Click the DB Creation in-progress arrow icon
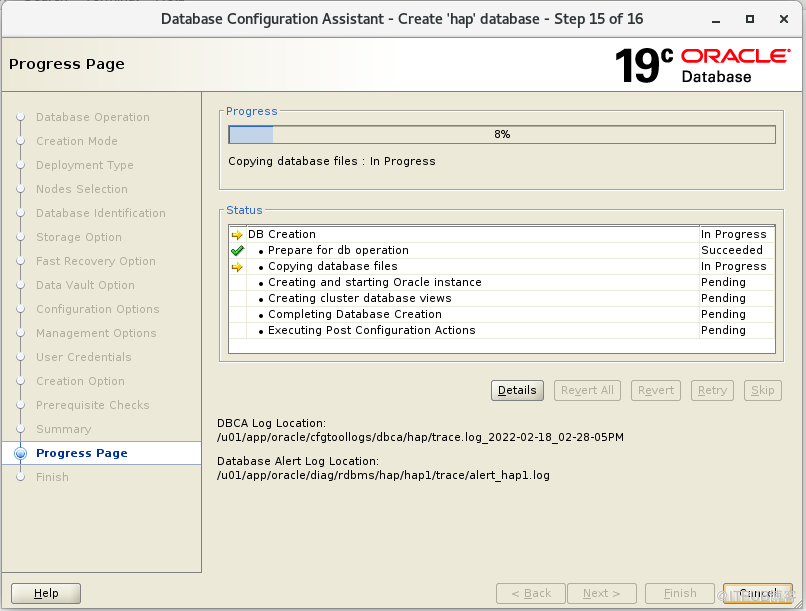The height and width of the screenshot is (611, 806). (x=237, y=235)
